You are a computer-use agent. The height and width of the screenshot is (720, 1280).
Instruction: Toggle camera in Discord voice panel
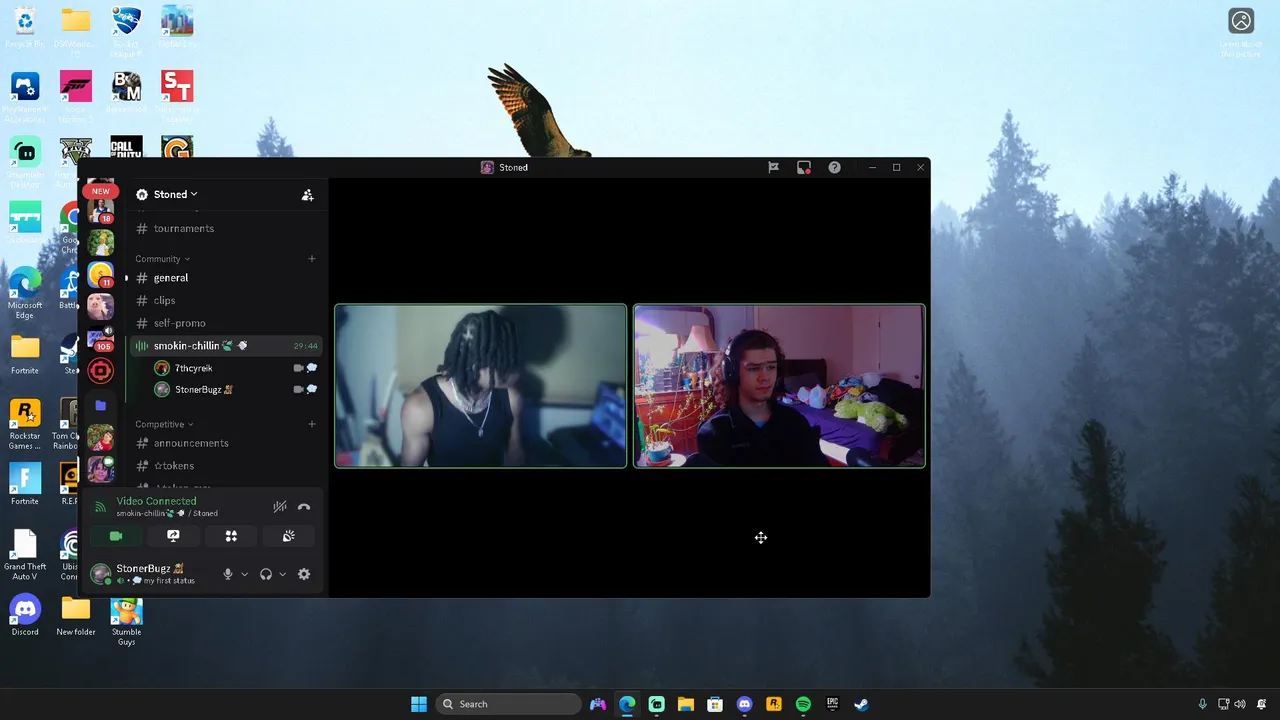(116, 536)
